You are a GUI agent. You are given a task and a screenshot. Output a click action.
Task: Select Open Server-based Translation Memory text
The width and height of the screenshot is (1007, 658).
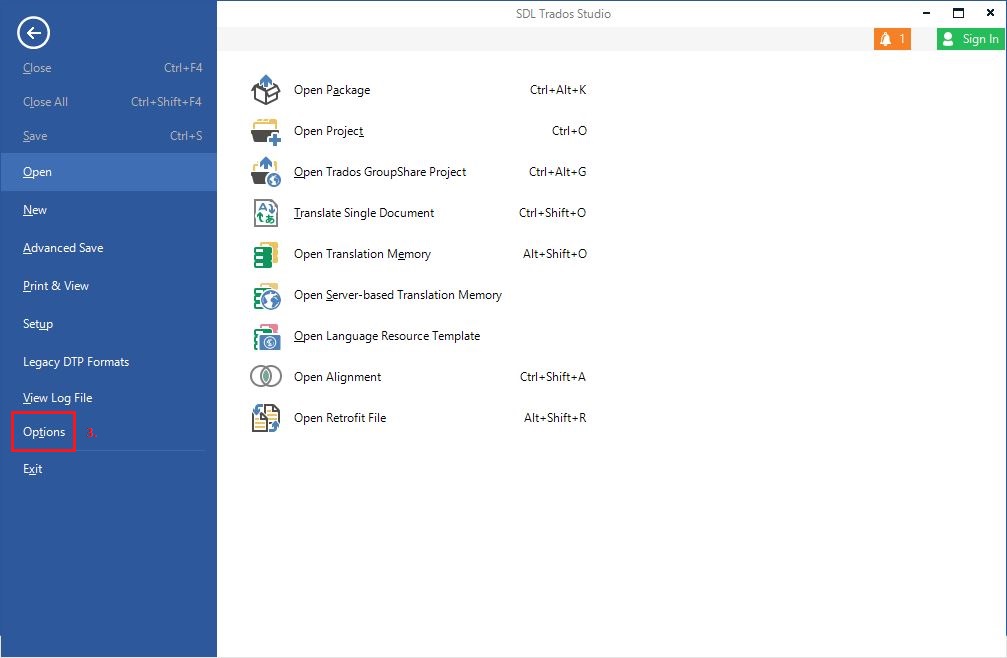(x=398, y=295)
